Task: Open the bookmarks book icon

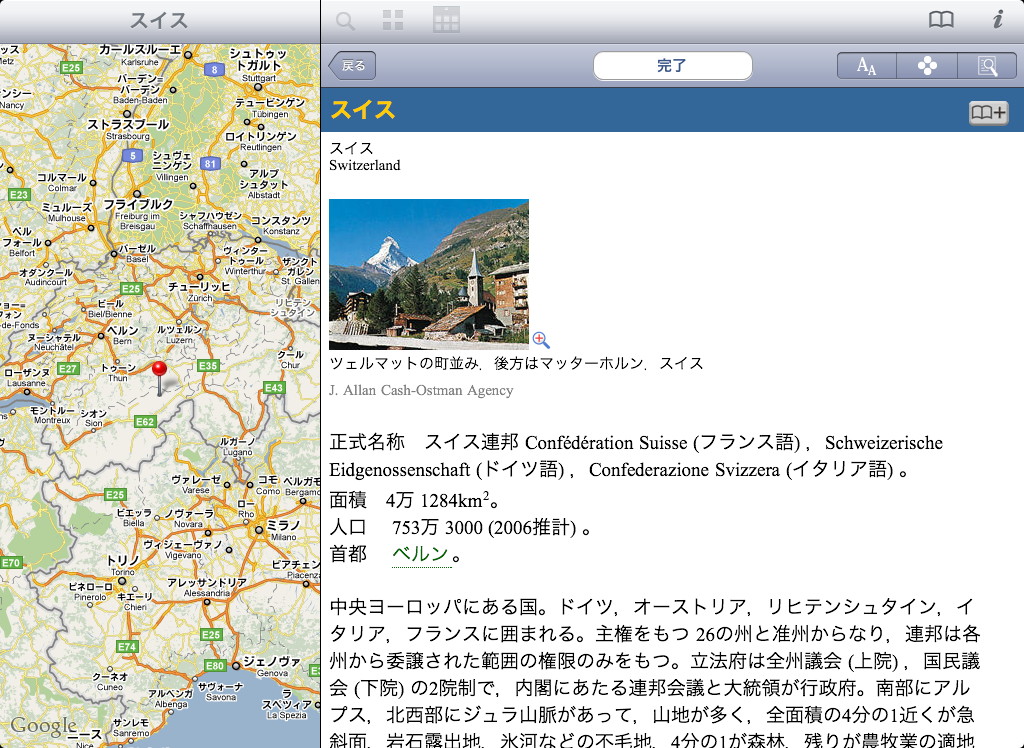Action: [941, 20]
